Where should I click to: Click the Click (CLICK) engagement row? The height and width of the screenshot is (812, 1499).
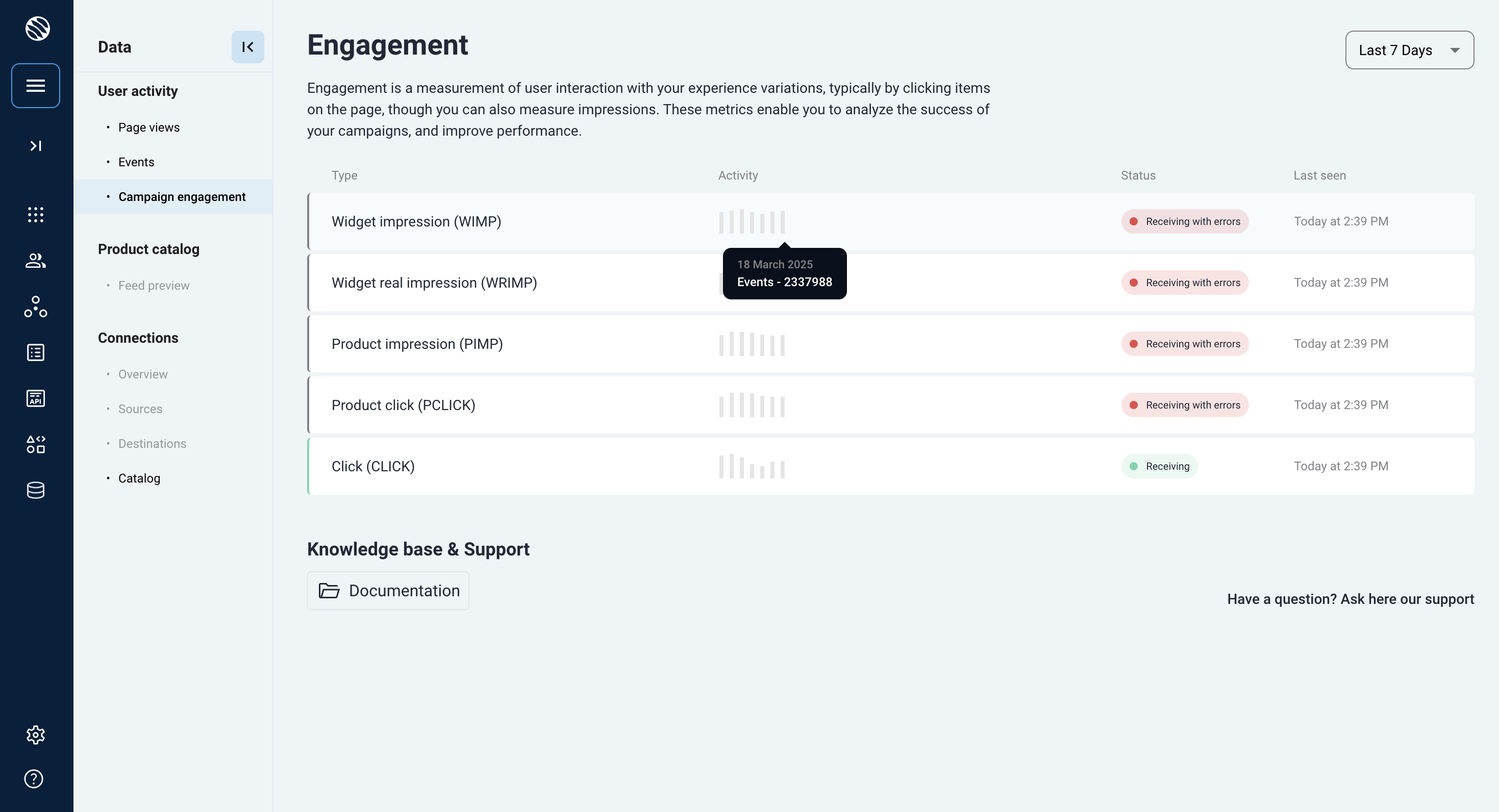coord(373,467)
